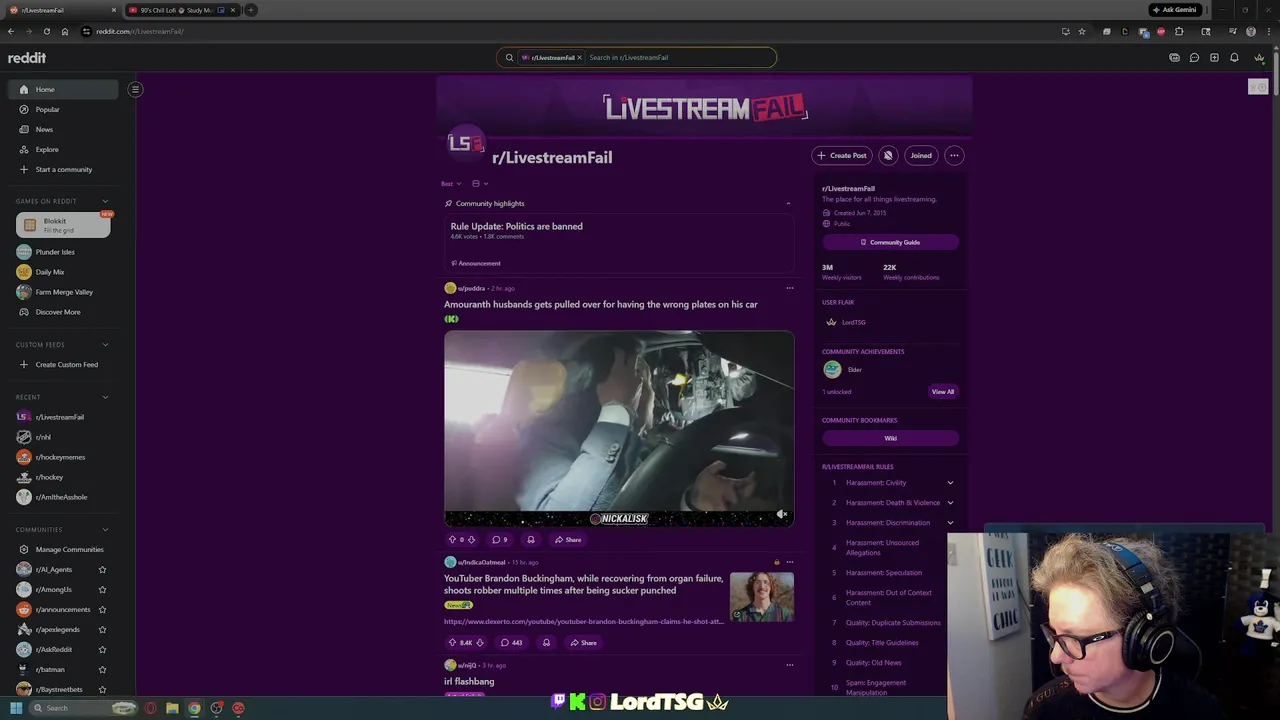1280x720 pixels.
Task: Upvote the Brandon Buckingham post
Action: click(x=452, y=643)
